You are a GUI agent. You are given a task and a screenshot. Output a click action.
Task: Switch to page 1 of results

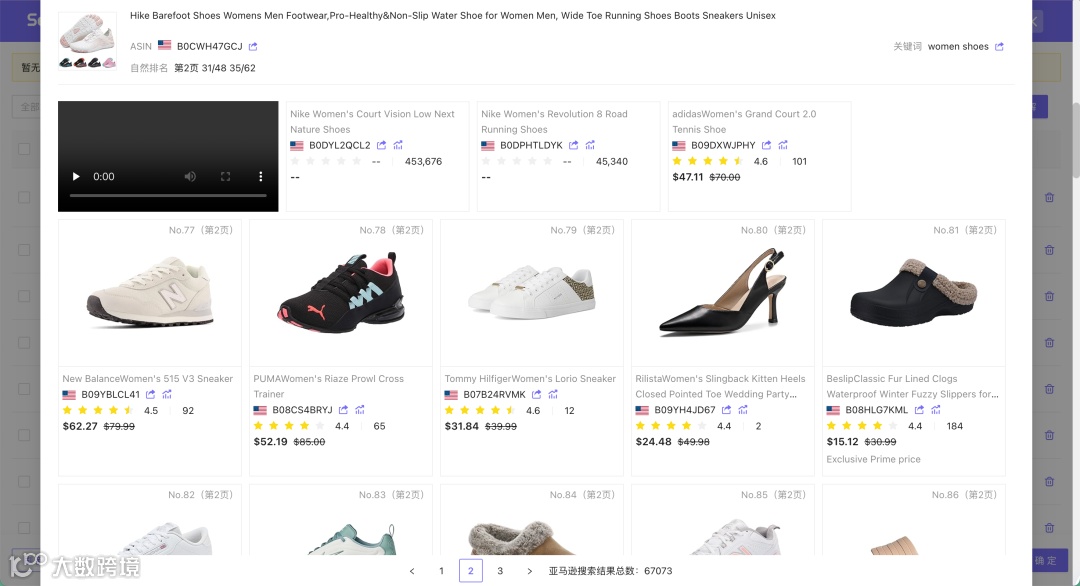click(441, 571)
